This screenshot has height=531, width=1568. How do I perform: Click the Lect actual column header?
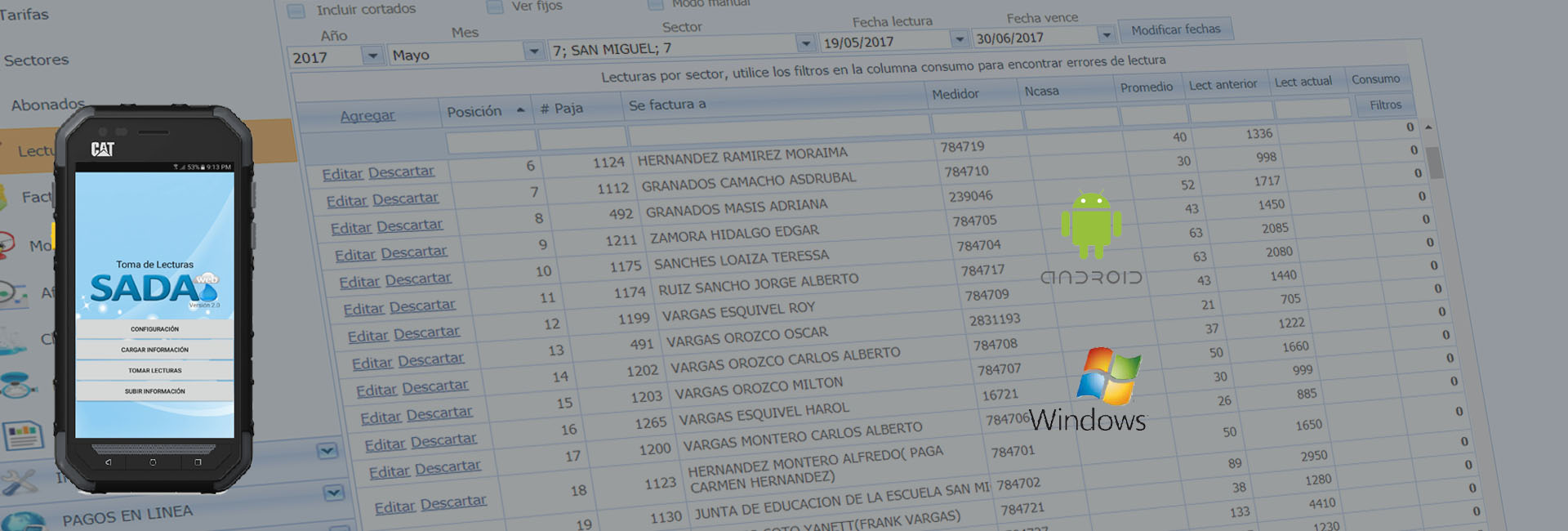[1303, 83]
